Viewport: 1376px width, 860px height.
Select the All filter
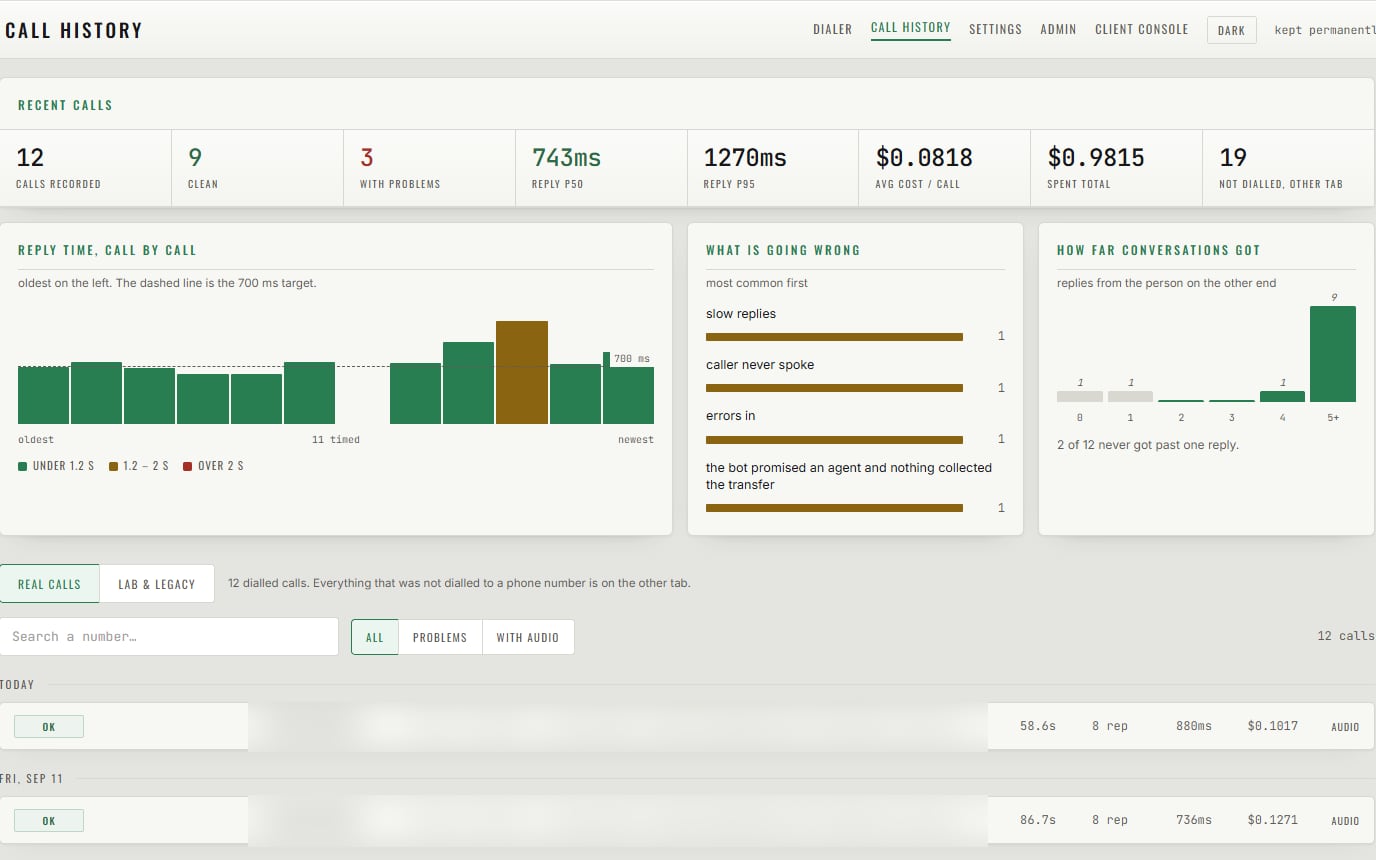click(375, 637)
